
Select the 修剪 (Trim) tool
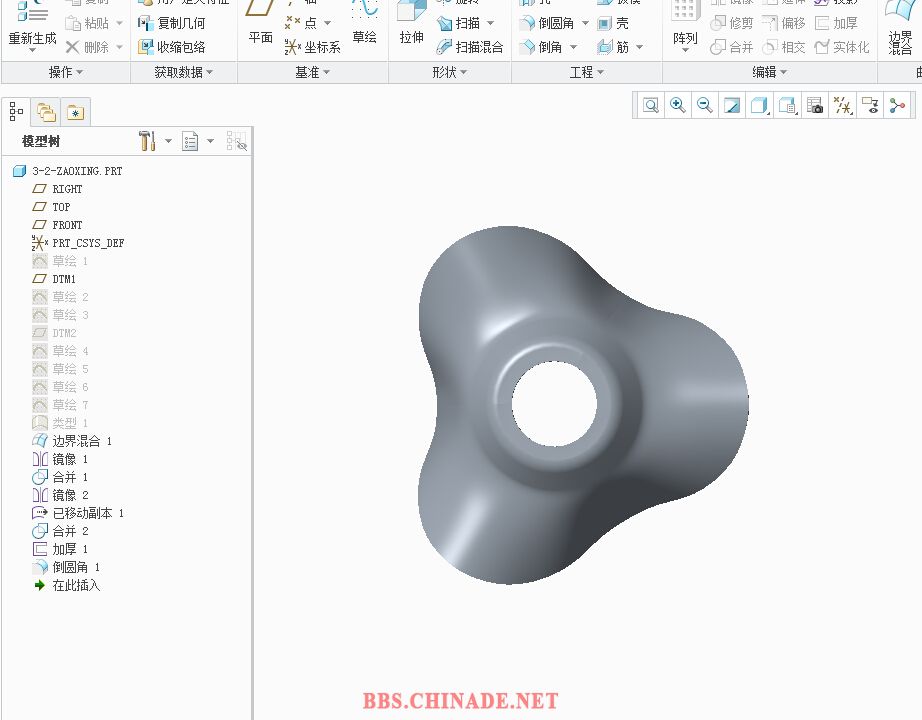pyautogui.click(x=731, y=24)
